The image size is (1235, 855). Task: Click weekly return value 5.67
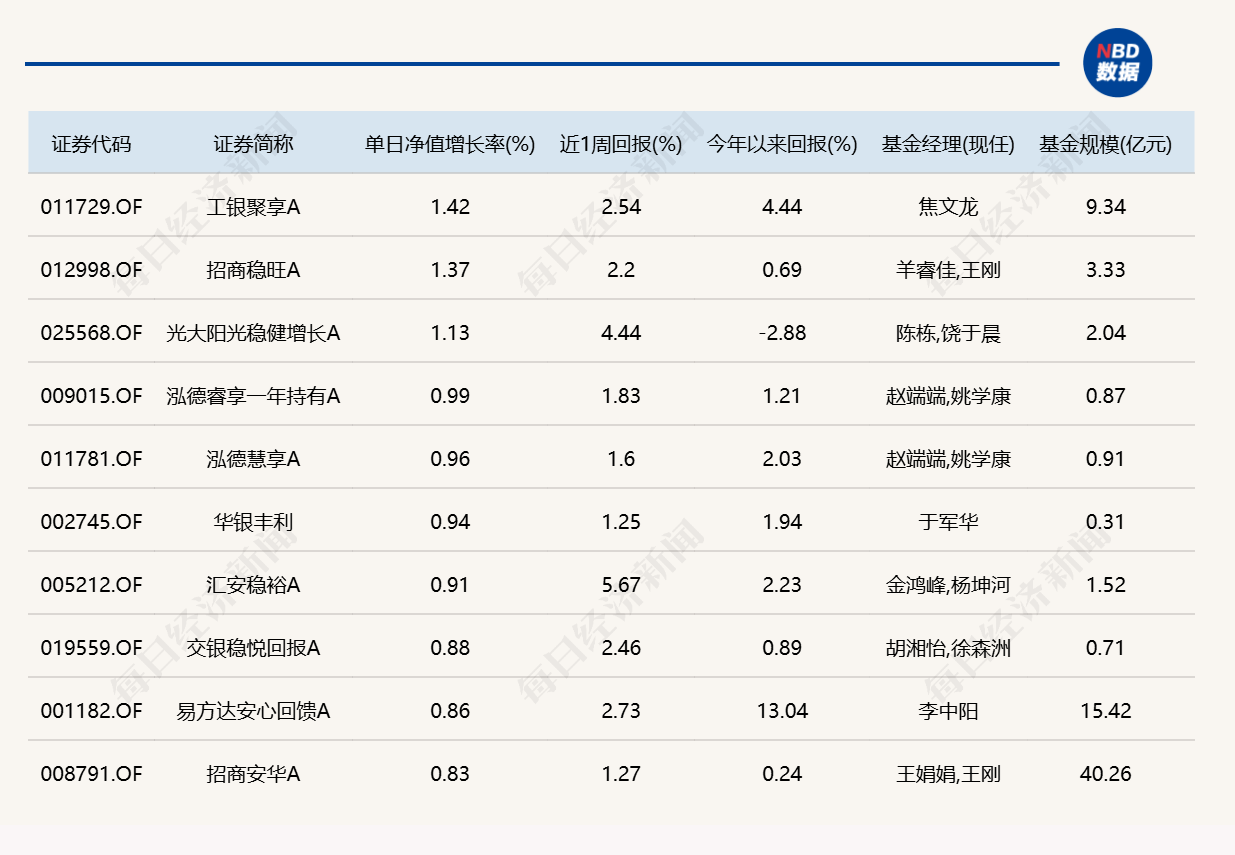coord(621,585)
